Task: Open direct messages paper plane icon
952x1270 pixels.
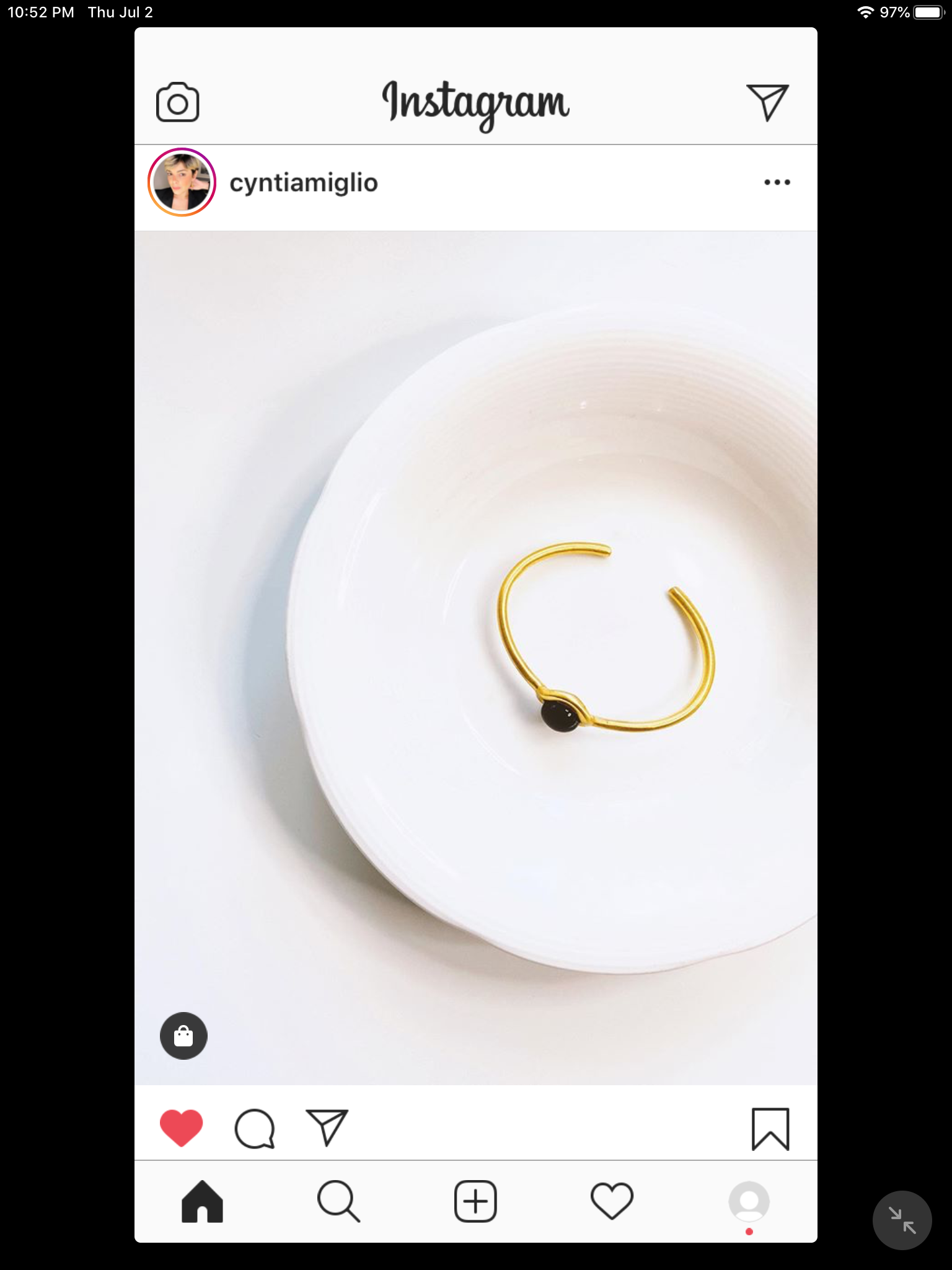Action: tap(767, 102)
